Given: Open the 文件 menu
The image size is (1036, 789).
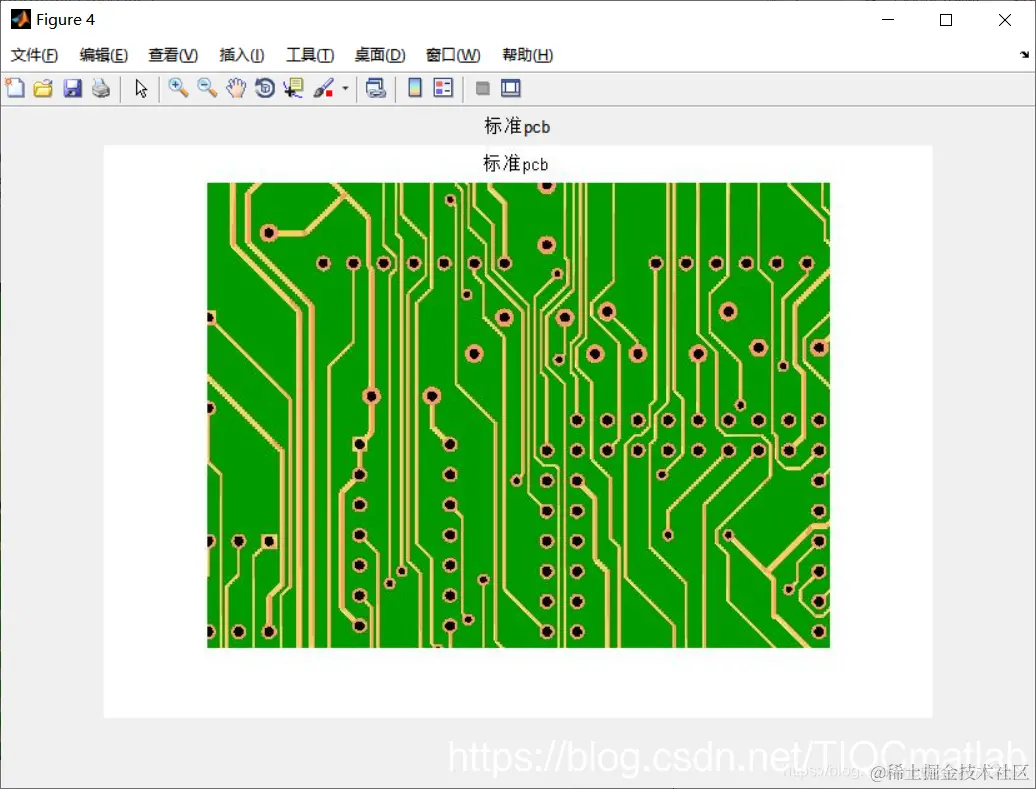Looking at the screenshot, I should click(x=33, y=55).
